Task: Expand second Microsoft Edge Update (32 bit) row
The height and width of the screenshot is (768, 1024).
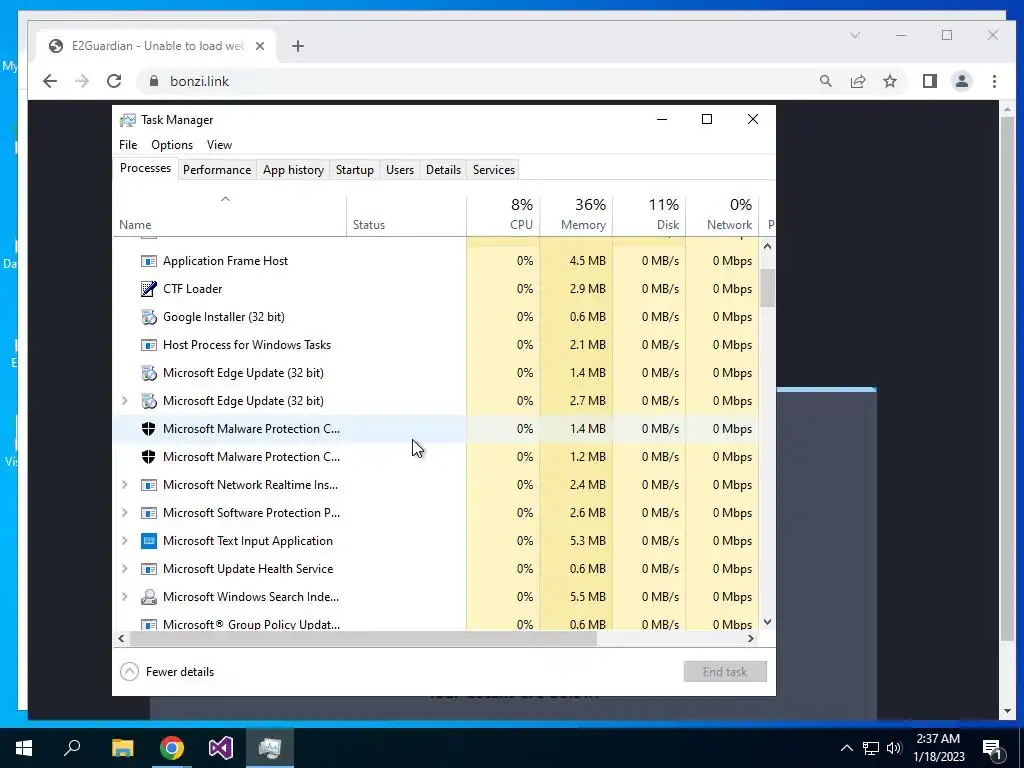Action: (x=125, y=401)
